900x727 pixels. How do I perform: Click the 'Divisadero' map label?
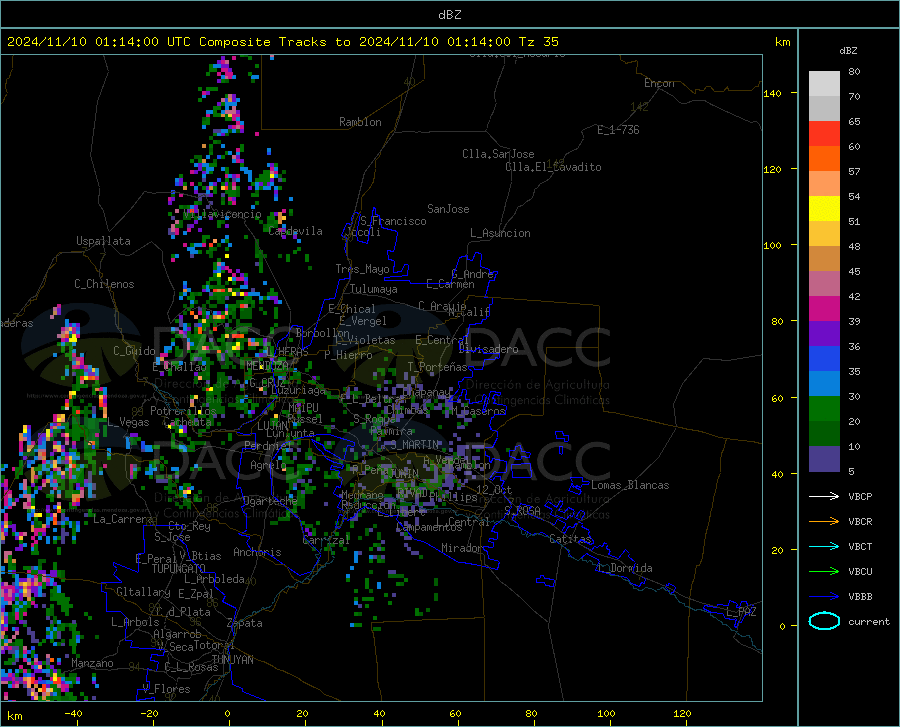tap(488, 349)
